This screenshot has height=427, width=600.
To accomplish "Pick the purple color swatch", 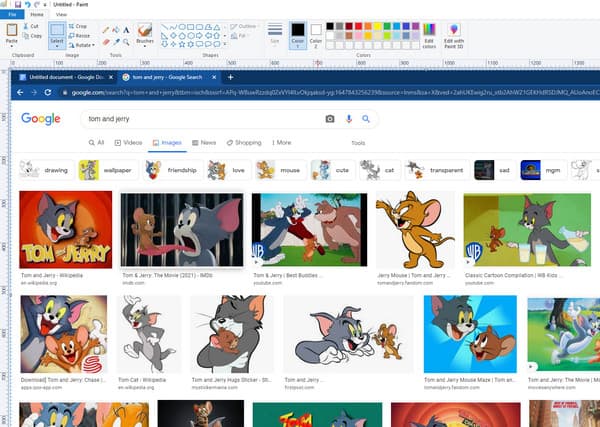I will pos(416,26).
